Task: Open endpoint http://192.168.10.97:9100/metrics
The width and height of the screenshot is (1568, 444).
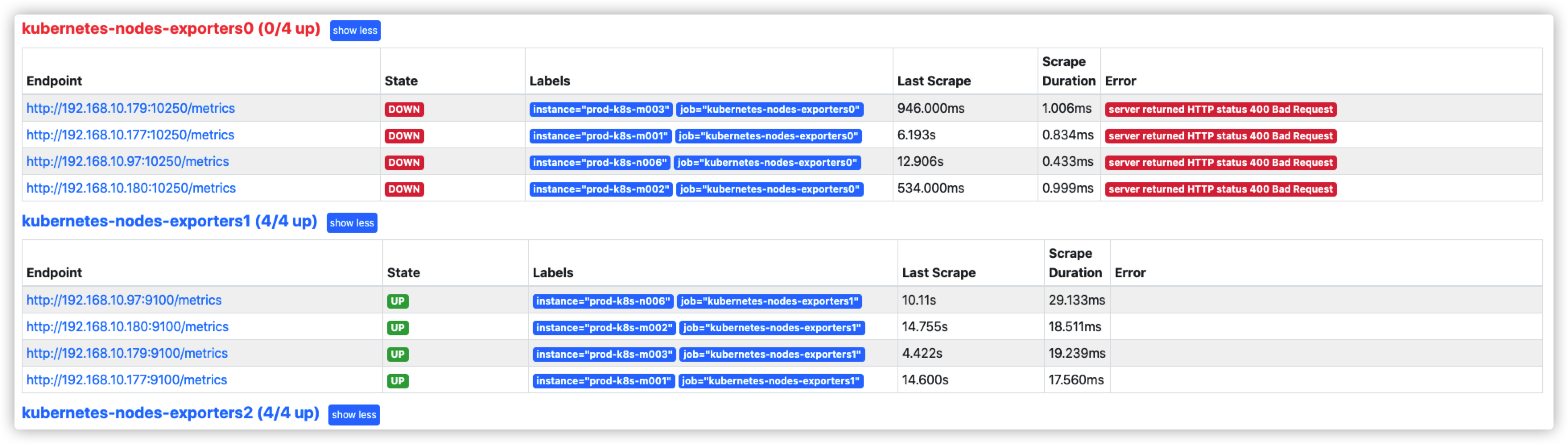Action: (x=124, y=300)
